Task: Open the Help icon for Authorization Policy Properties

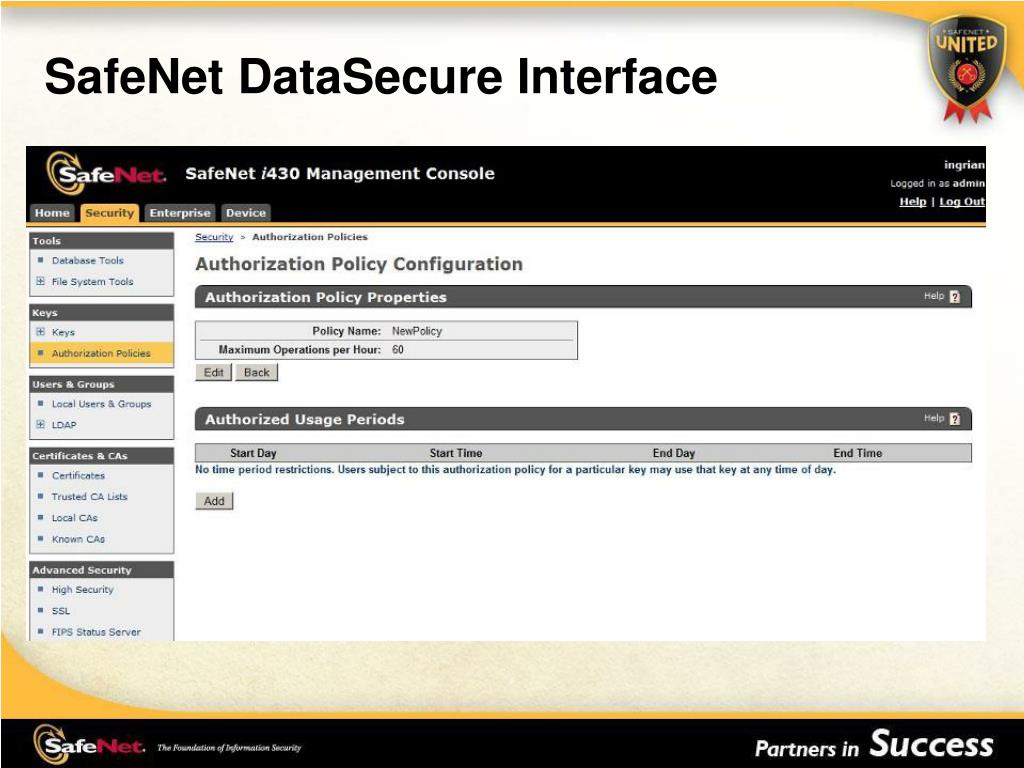Action: (955, 297)
